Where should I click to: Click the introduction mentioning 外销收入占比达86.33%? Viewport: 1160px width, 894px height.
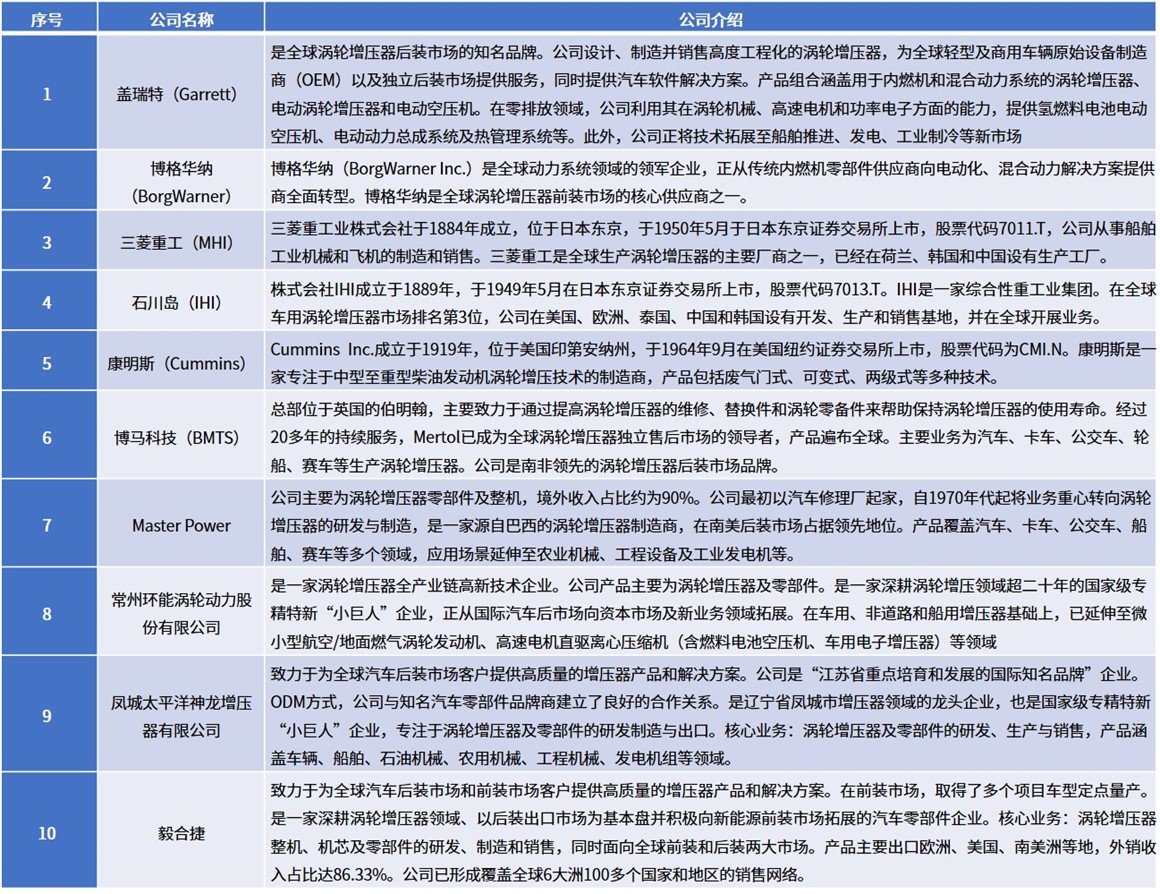coord(711,830)
